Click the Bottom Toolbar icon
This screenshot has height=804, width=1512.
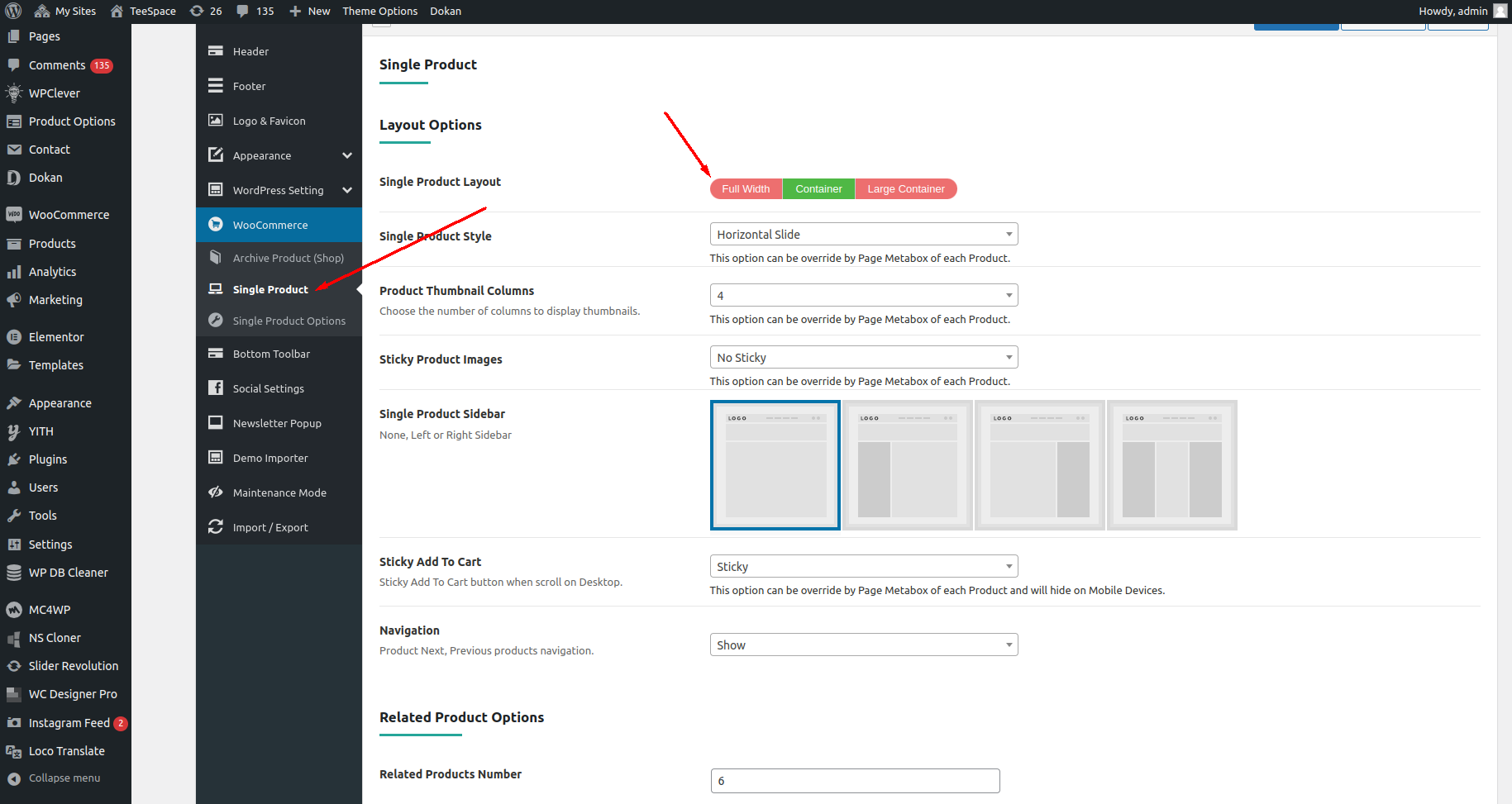[216, 353]
